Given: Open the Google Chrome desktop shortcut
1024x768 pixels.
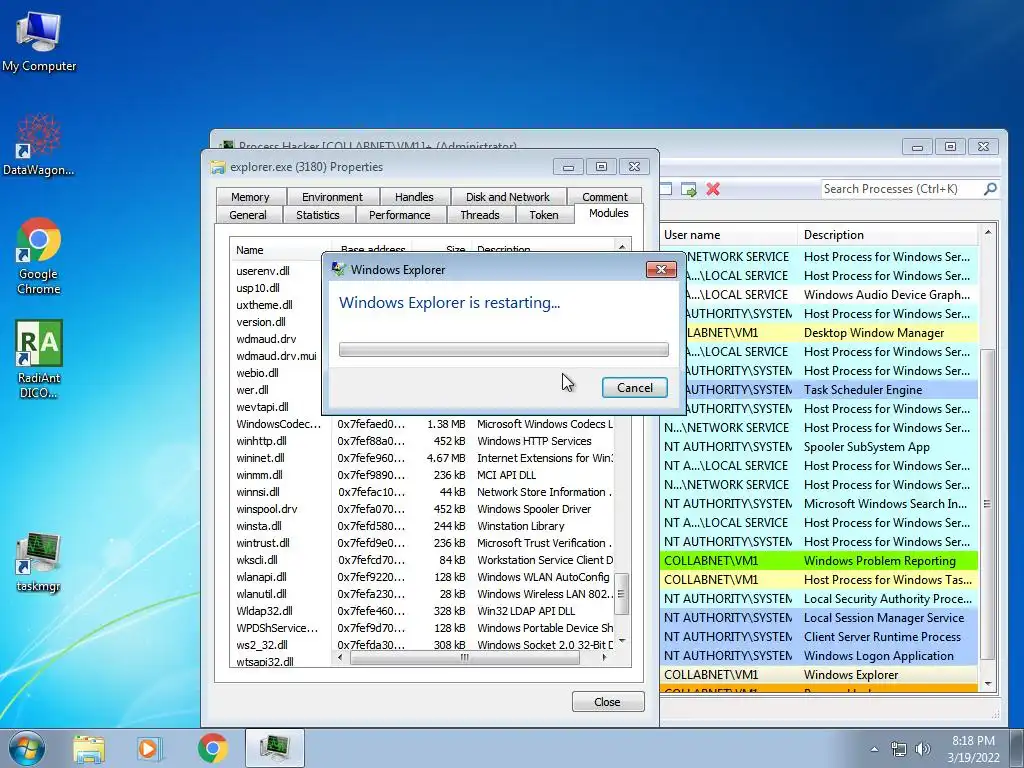Looking at the screenshot, I should click(39, 256).
